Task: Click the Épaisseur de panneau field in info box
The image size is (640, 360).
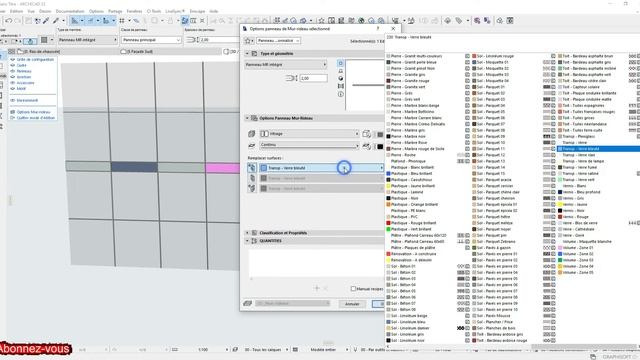Action: (x=219, y=40)
